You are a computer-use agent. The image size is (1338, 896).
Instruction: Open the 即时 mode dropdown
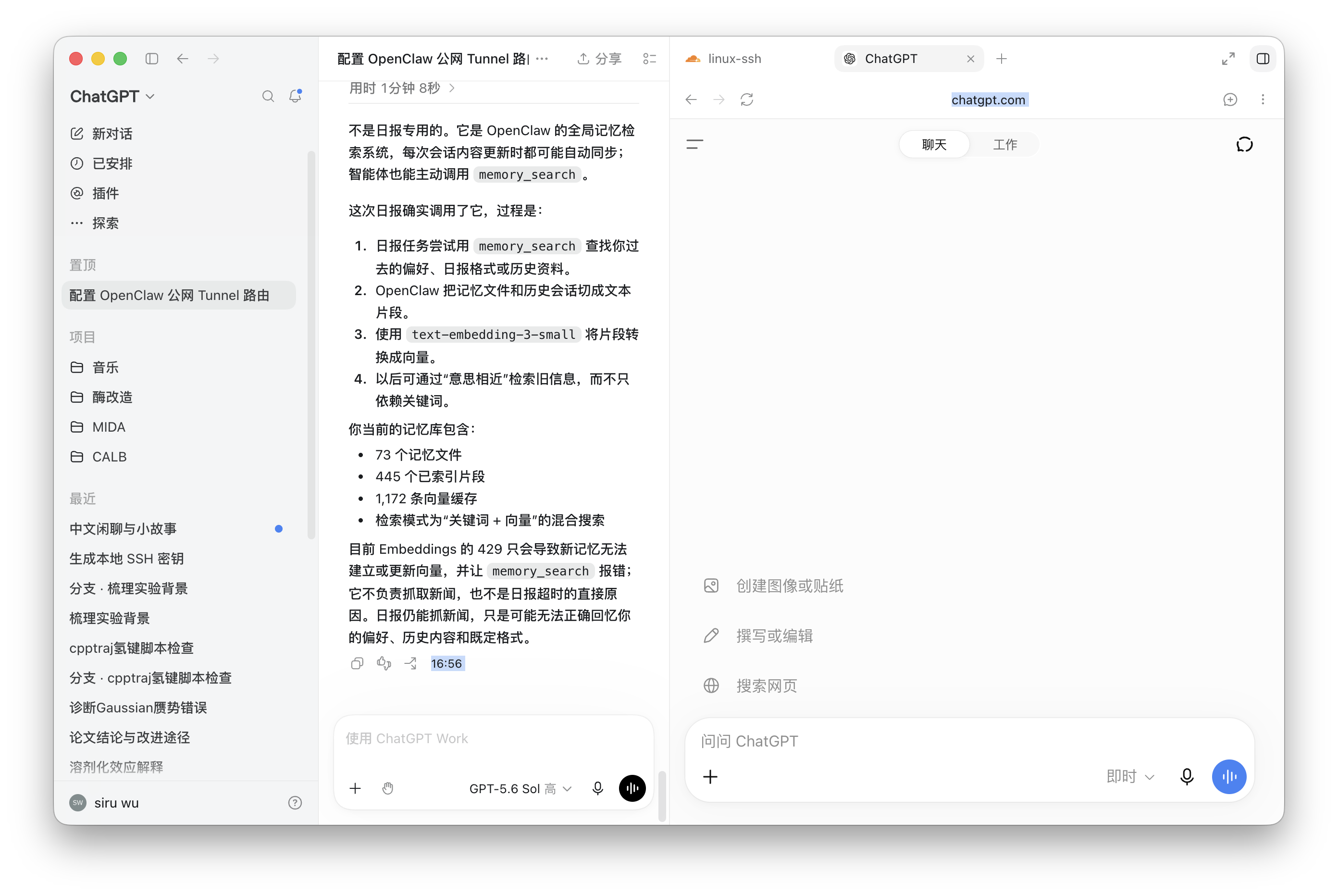click(1130, 777)
